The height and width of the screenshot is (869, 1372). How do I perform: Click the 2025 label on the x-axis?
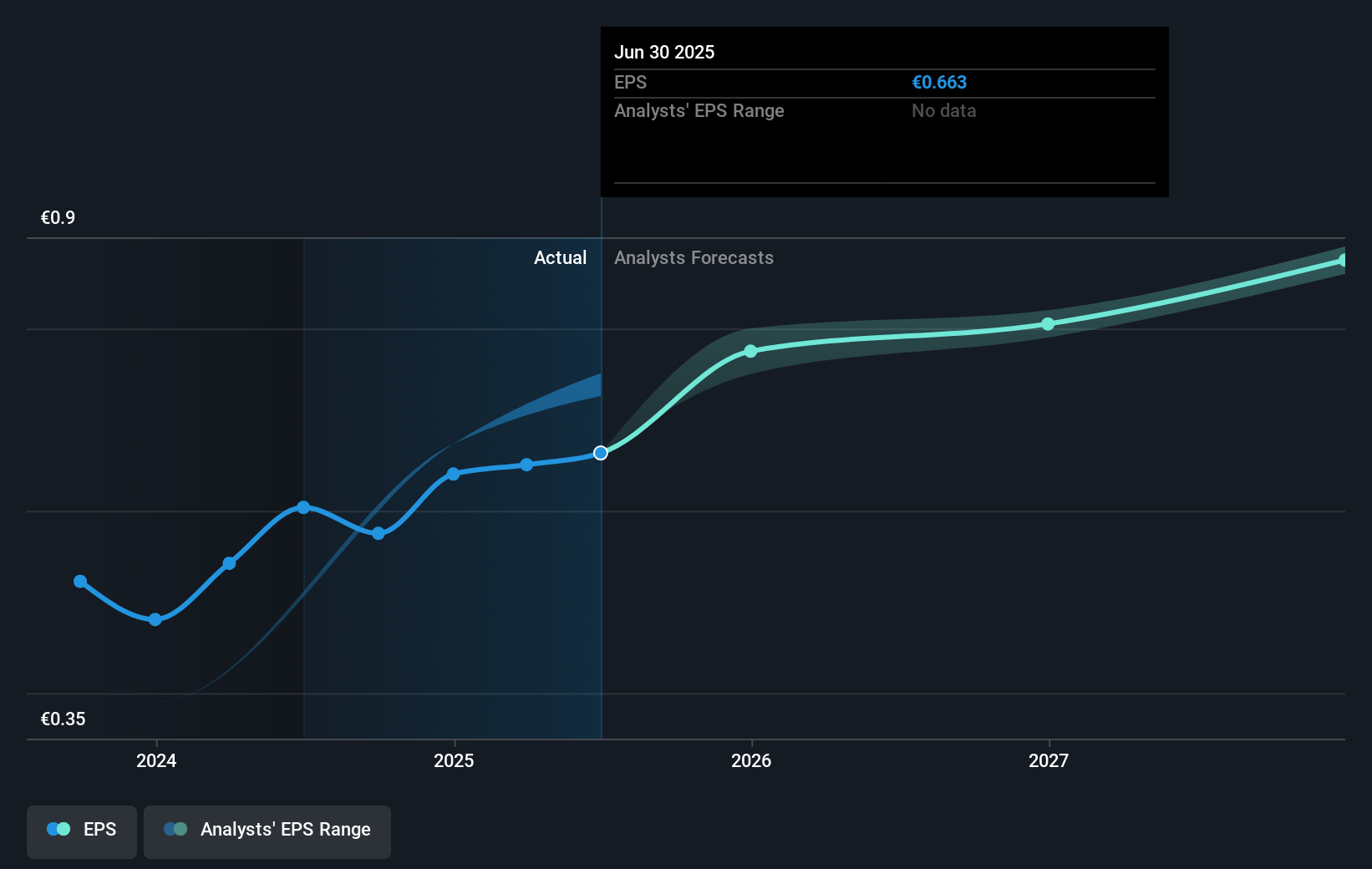tap(454, 761)
